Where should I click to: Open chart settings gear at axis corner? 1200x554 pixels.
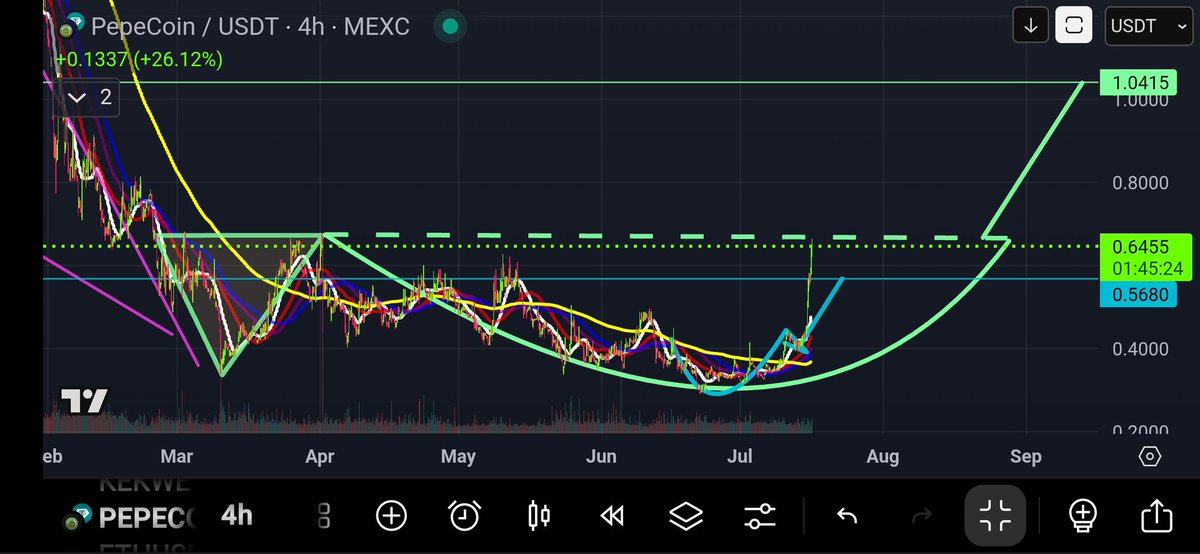click(x=1150, y=456)
